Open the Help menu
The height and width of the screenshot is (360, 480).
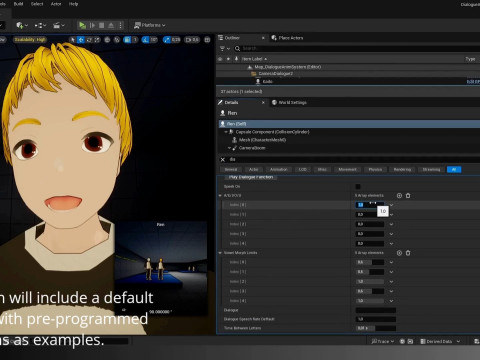click(x=73, y=4)
